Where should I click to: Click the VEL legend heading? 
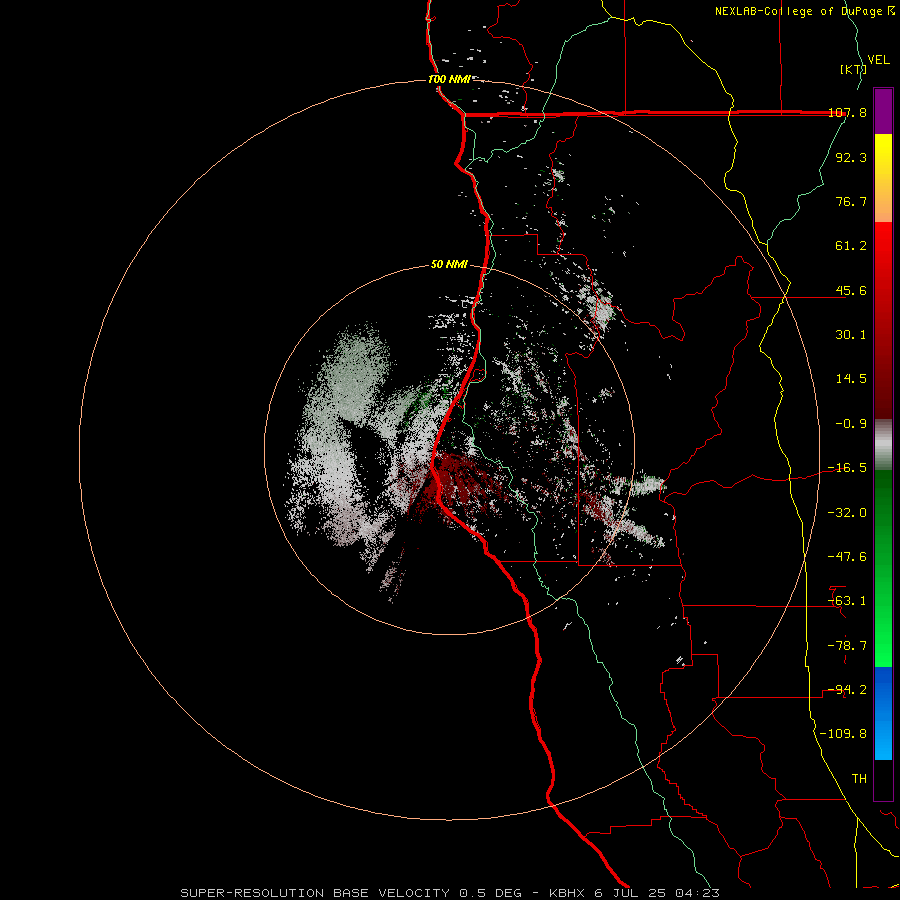pyautogui.click(x=878, y=60)
